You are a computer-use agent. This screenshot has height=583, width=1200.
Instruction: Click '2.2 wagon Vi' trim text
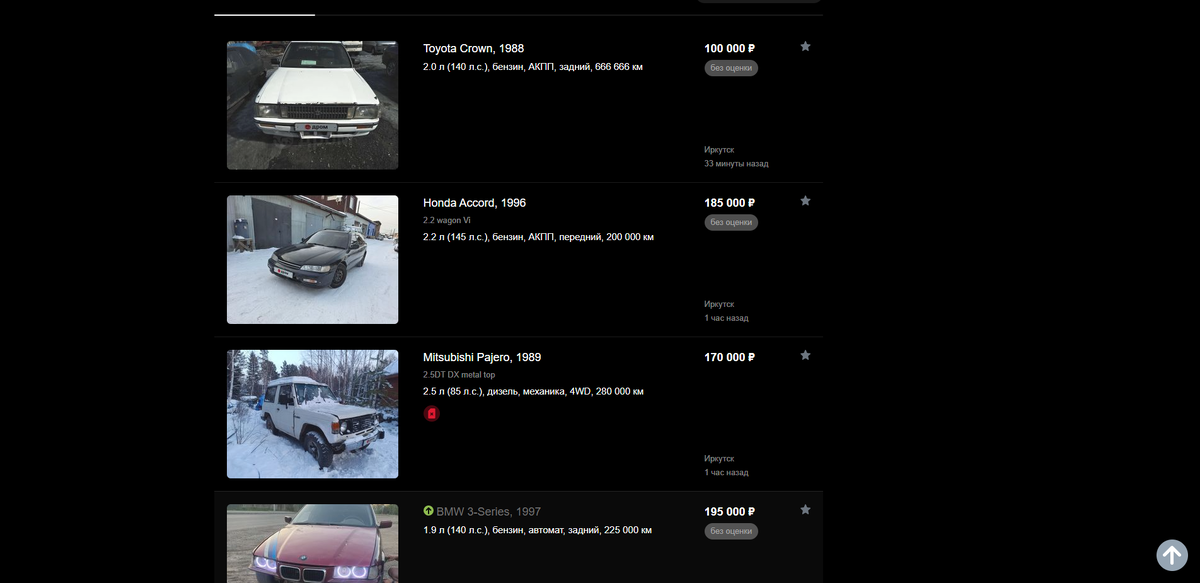[x=446, y=220]
